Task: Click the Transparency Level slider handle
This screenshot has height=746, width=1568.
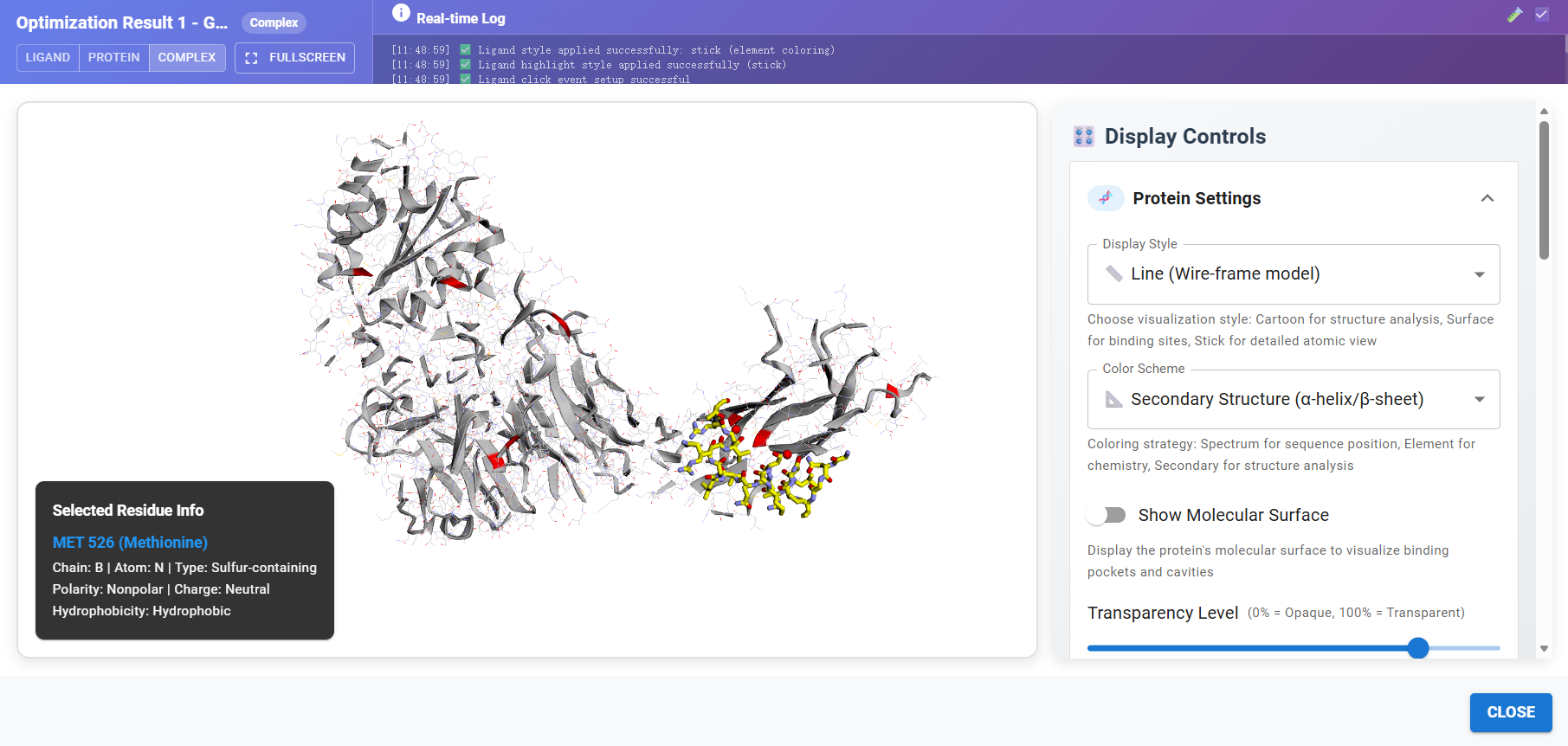Action: [1417, 648]
